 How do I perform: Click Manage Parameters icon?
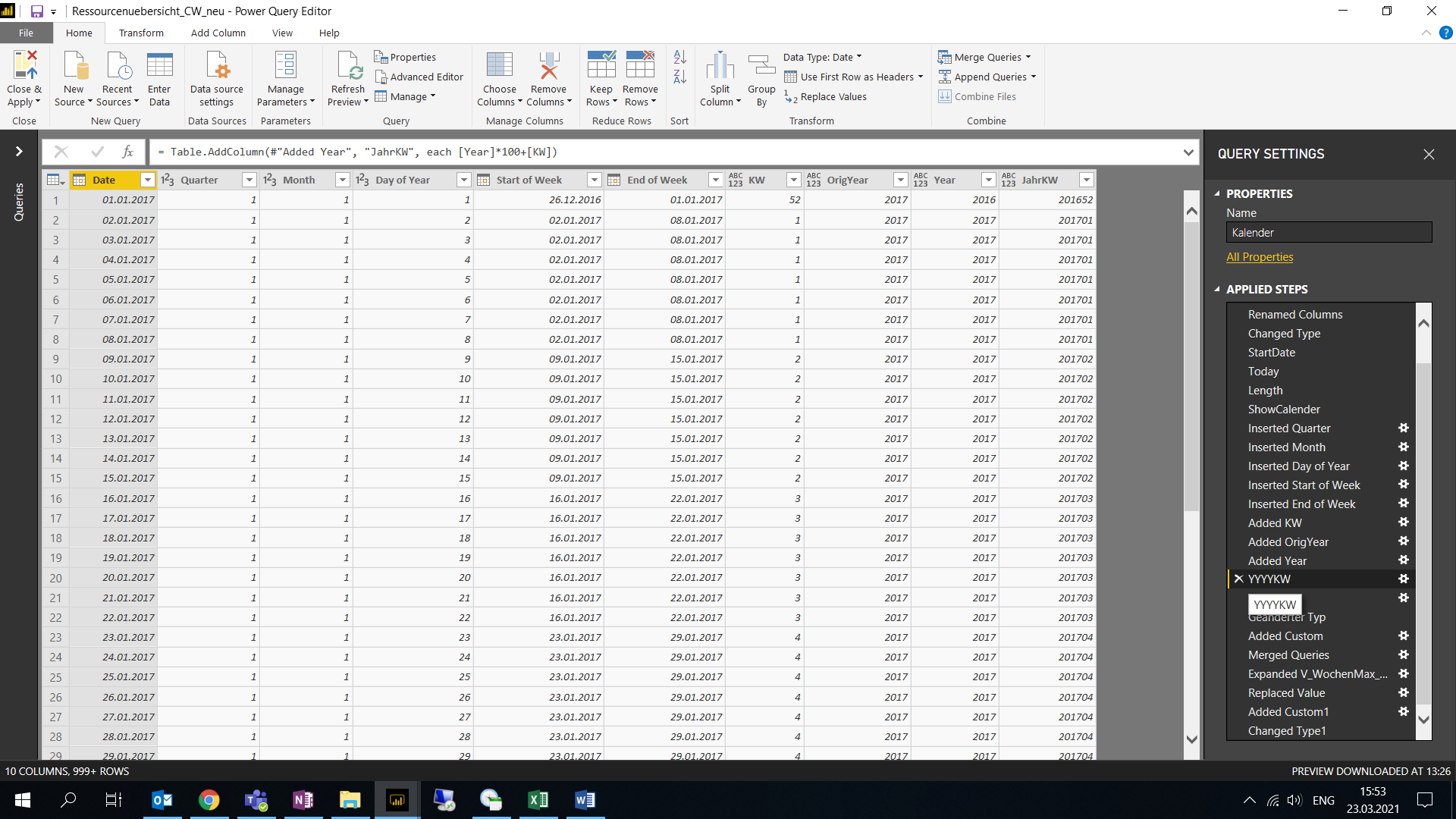(285, 66)
